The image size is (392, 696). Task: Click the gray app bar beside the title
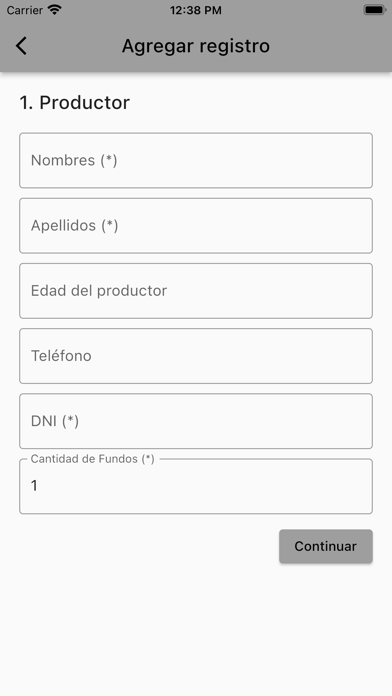[331, 46]
